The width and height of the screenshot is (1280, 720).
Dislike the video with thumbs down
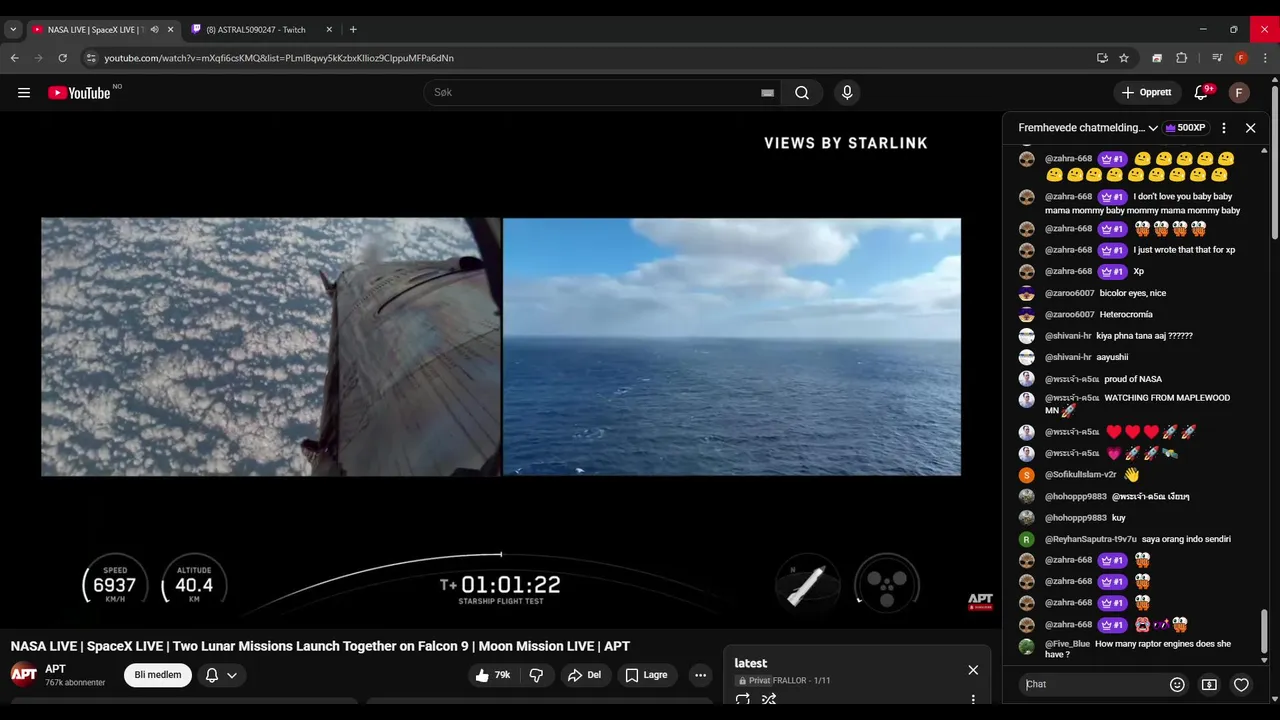click(x=536, y=675)
